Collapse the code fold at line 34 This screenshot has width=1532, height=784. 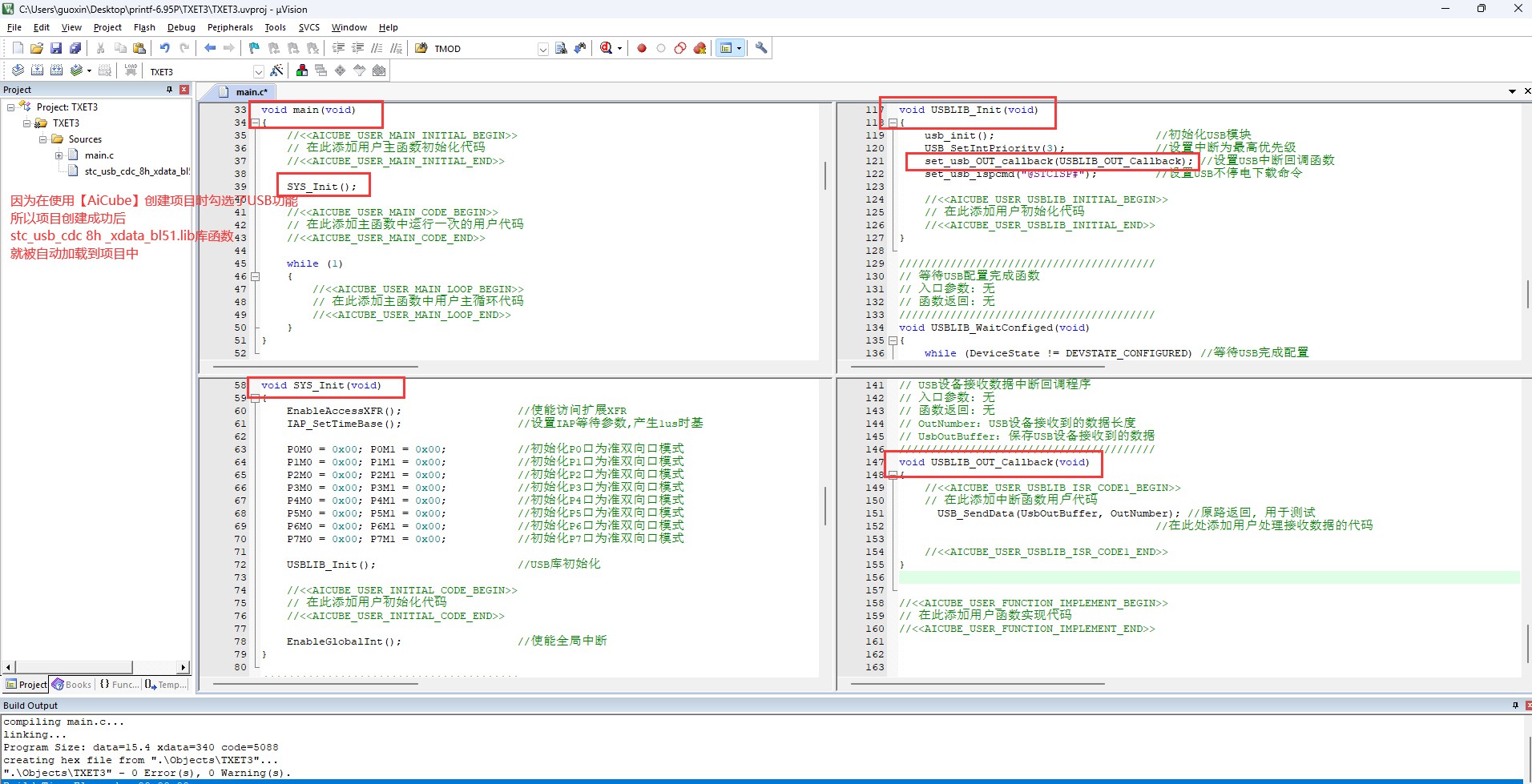256,123
